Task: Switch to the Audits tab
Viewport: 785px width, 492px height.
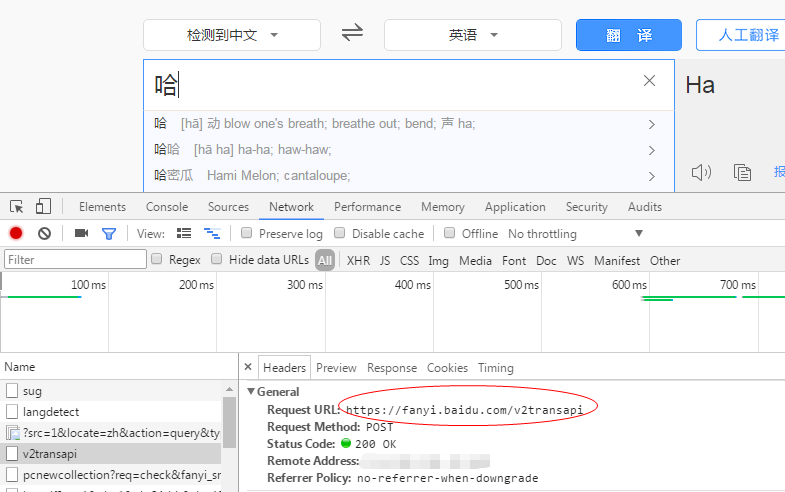Action: coord(645,207)
